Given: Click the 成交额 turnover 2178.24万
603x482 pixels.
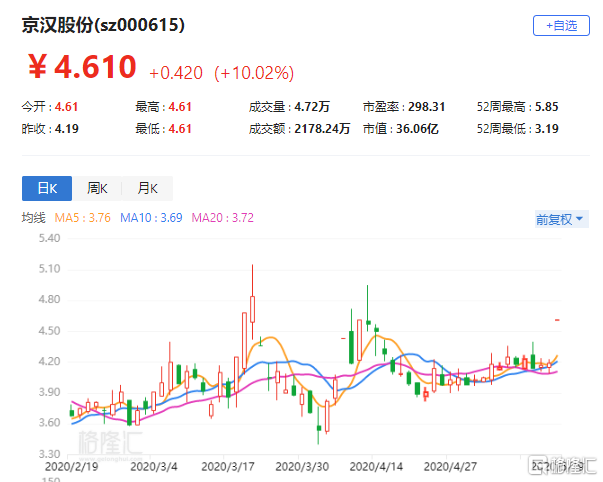Looking at the screenshot, I should [322, 128].
